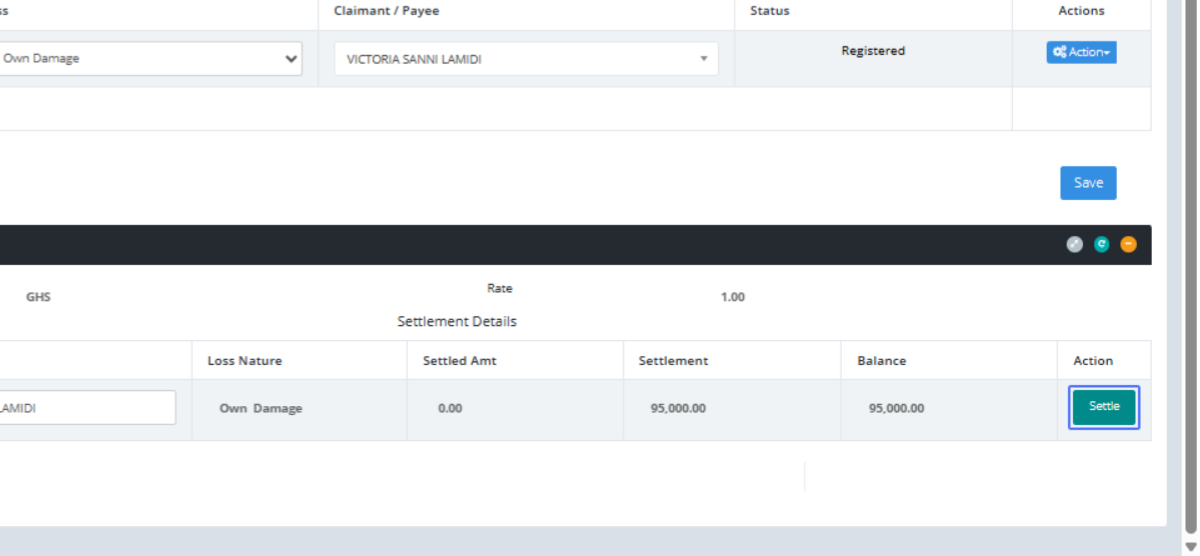This screenshot has height=556, width=1200.
Task: Collapse the panel with orange minus icon
Action: click(x=1128, y=244)
